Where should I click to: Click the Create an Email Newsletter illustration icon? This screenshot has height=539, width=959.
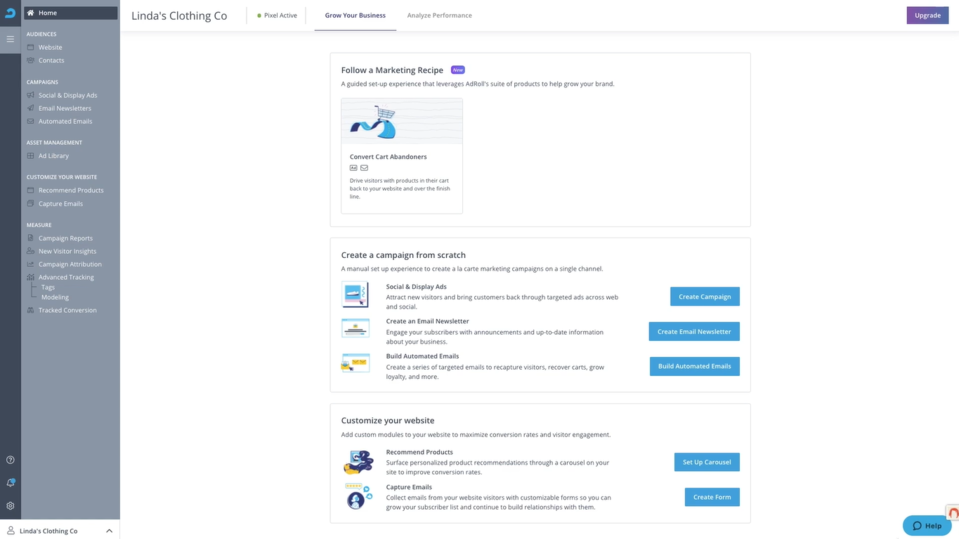(x=355, y=329)
